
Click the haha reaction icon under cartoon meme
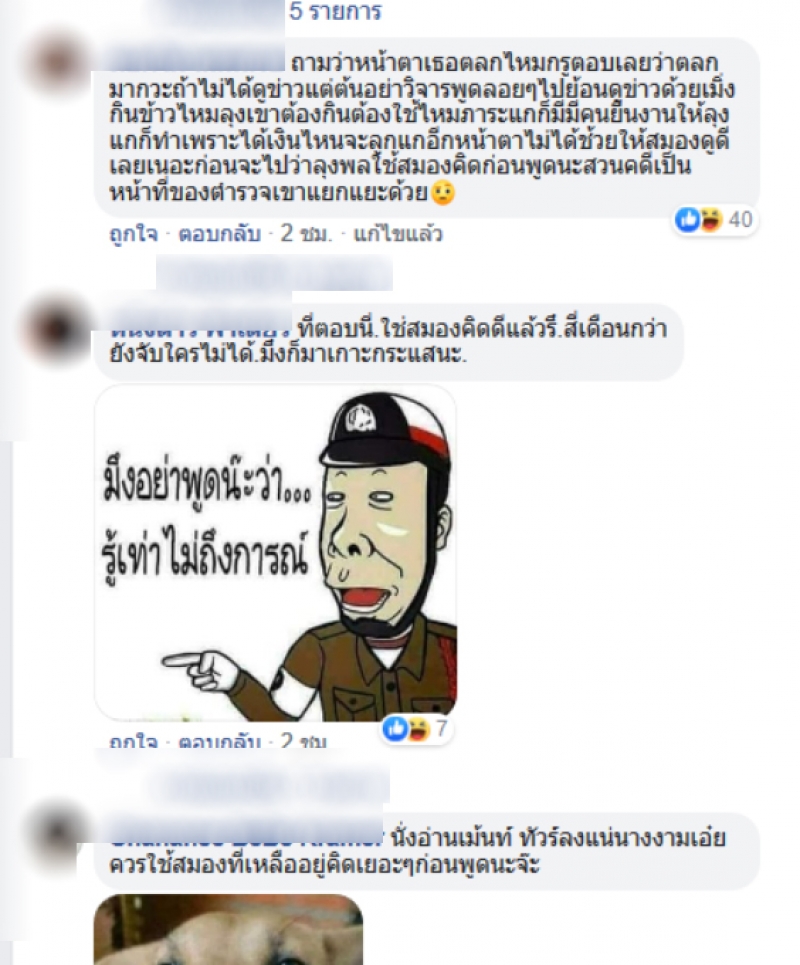417,729
